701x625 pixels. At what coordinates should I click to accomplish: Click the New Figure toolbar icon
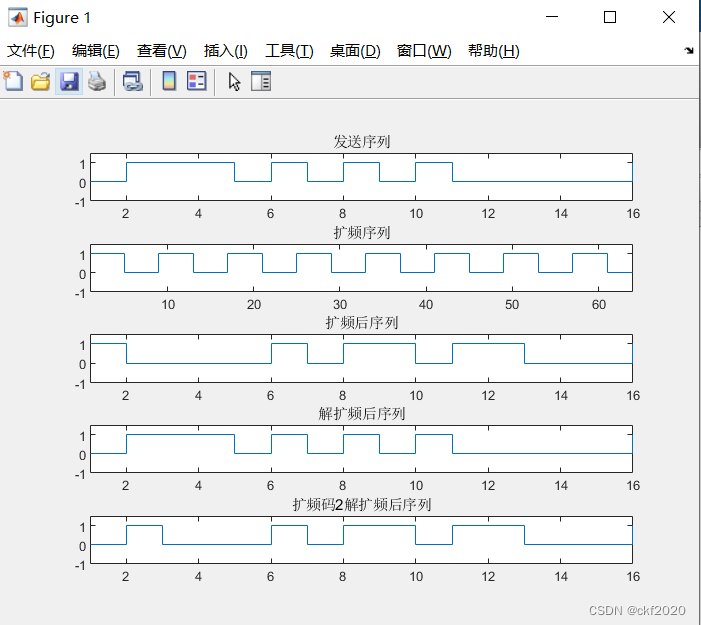pyautogui.click(x=13, y=81)
